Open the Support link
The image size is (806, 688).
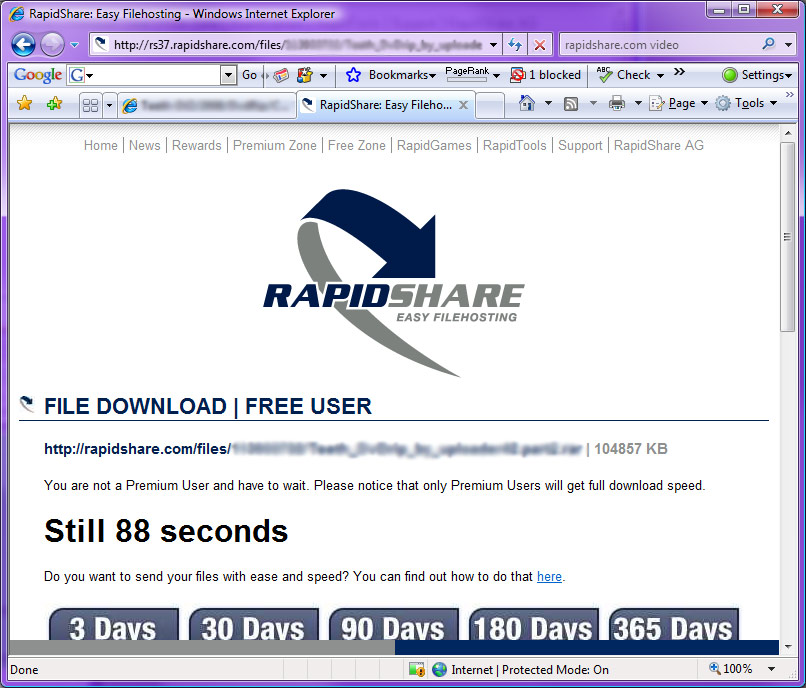[580, 146]
